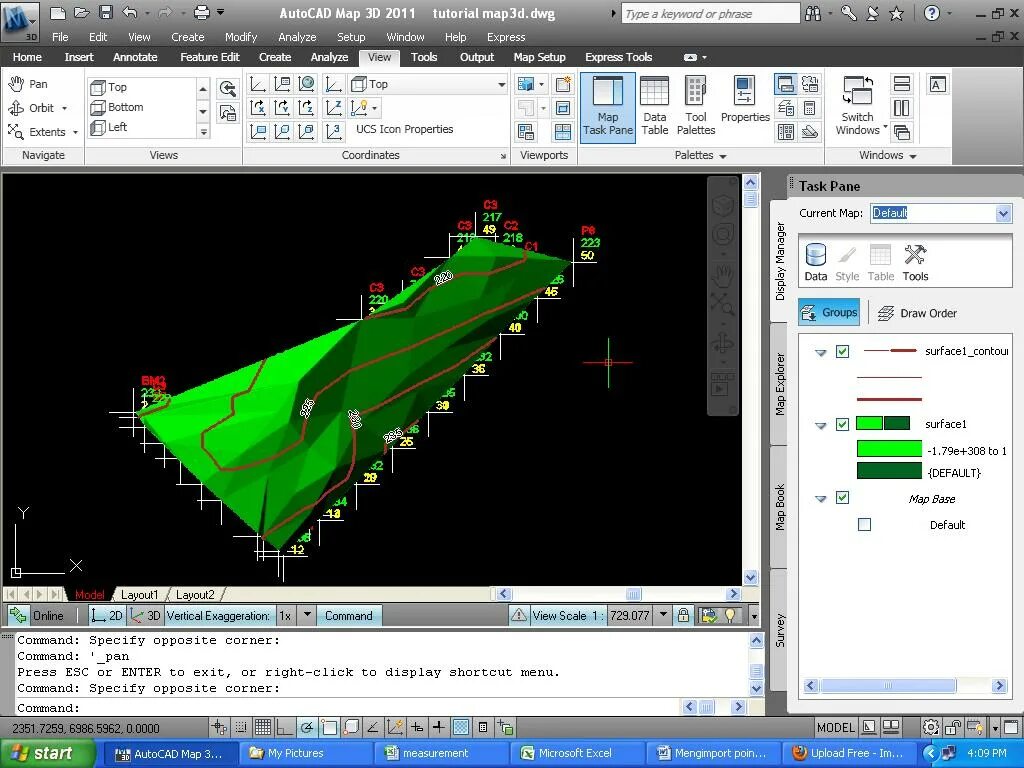Open the Modify menu

[x=241, y=37]
